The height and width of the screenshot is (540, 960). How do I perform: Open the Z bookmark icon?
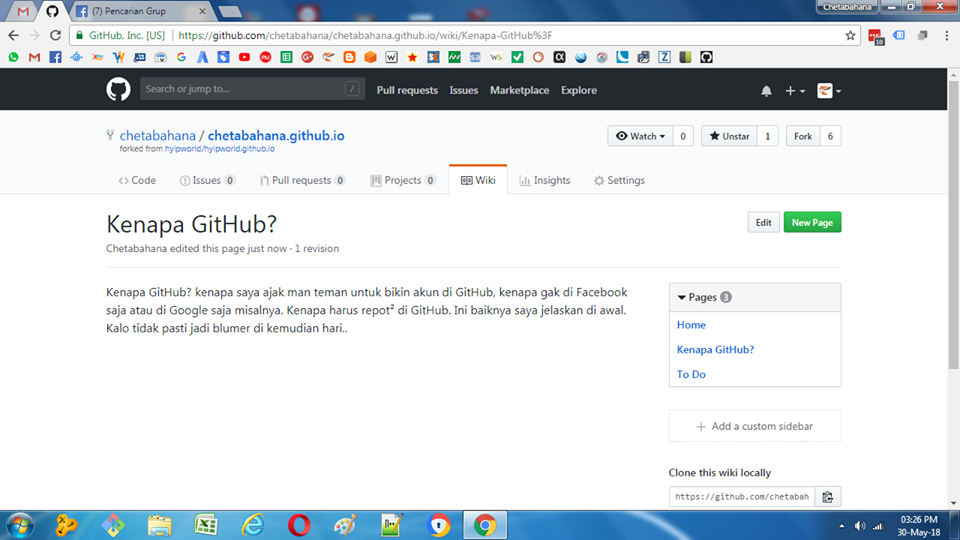coord(664,57)
